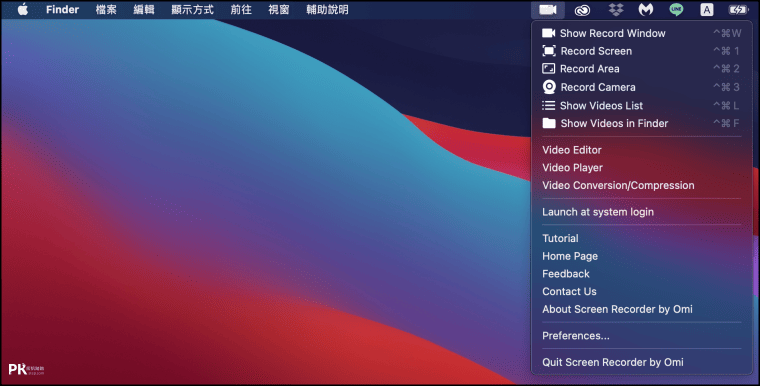The image size is (760, 386).
Task: Click the list icon beside Show Videos List
Action: [x=549, y=105]
